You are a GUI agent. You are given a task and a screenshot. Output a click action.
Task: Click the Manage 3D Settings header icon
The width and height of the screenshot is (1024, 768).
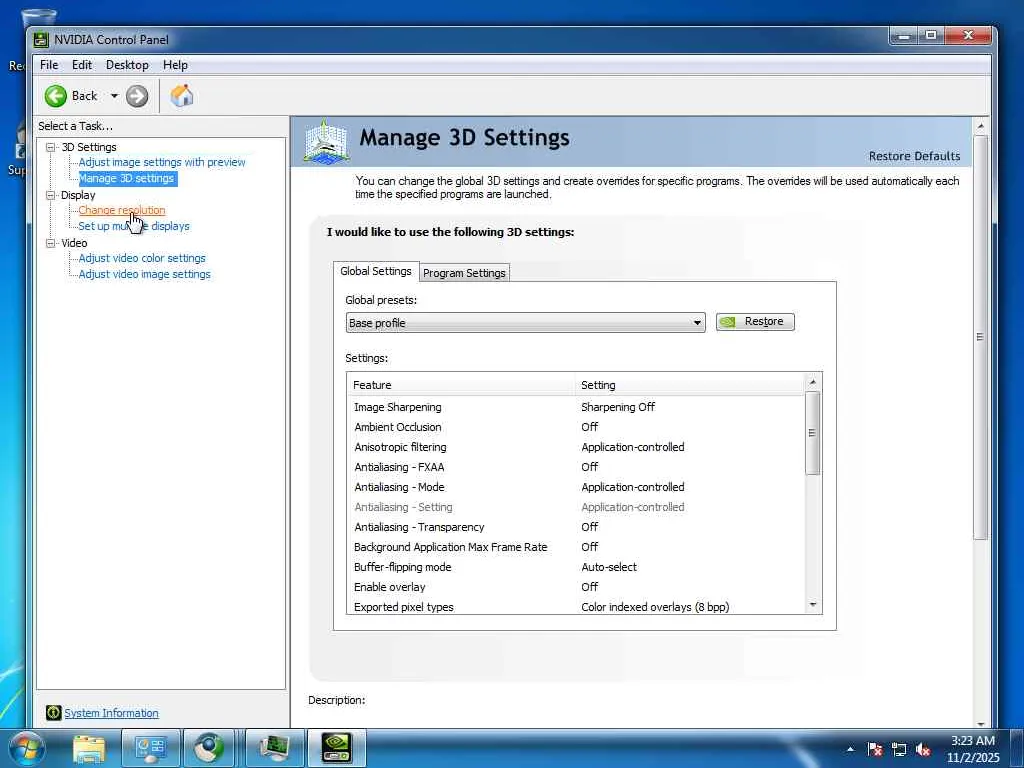326,141
